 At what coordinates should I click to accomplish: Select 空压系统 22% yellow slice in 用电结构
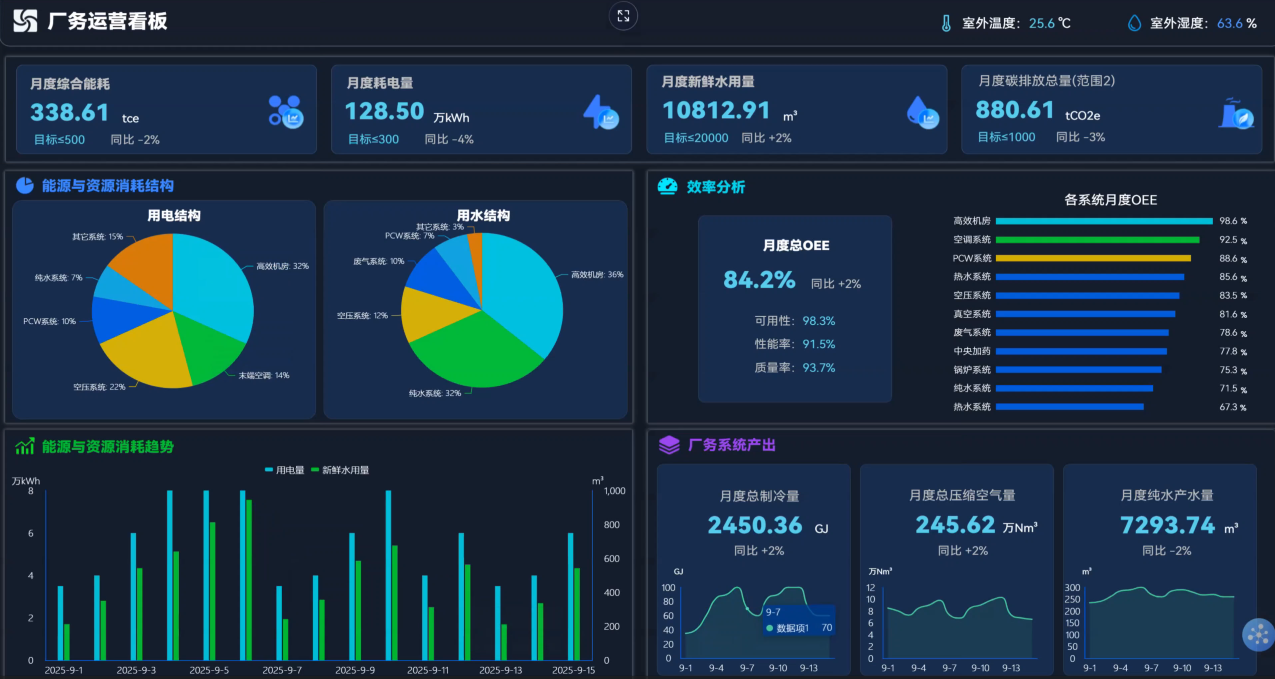150,350
